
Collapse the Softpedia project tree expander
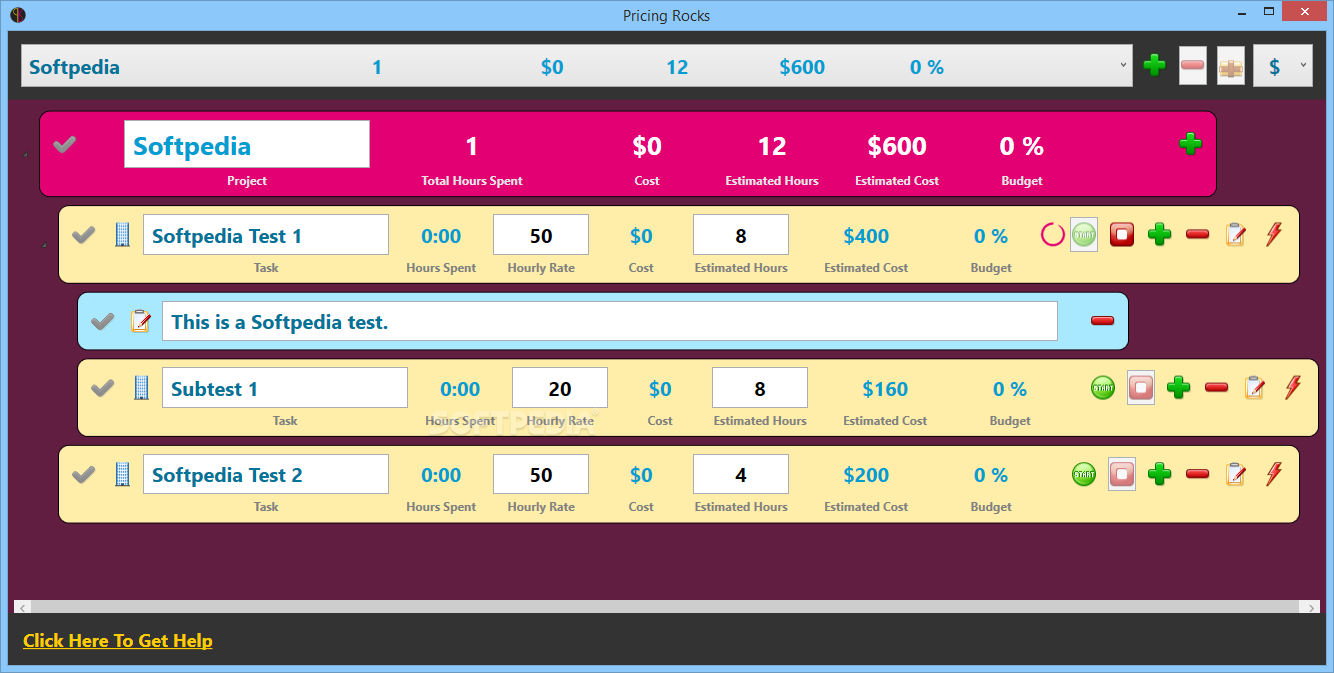pyautogui.click(x=25, y=155)
